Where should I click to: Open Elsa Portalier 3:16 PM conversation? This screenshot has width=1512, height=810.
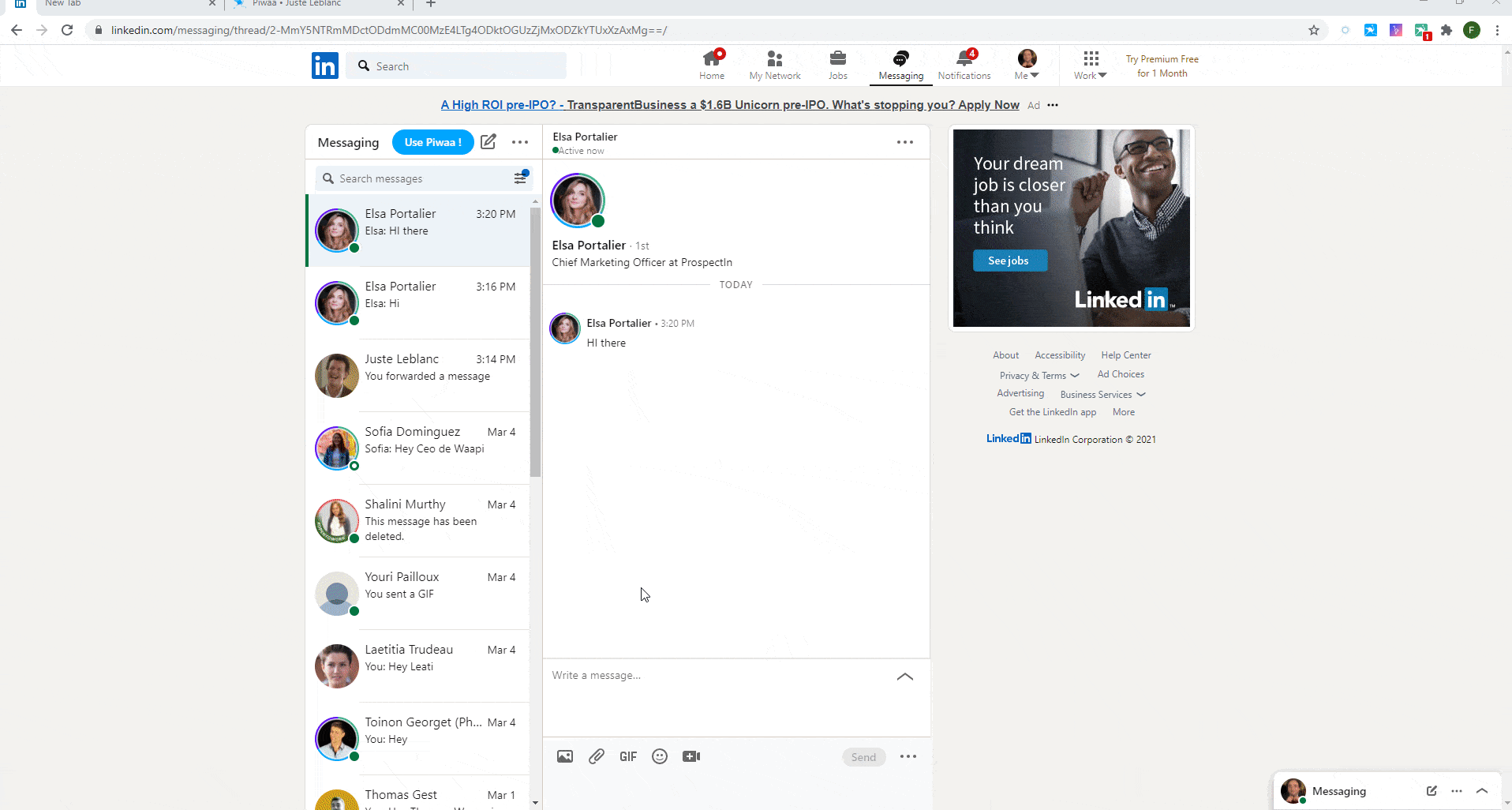coord(418,302)
